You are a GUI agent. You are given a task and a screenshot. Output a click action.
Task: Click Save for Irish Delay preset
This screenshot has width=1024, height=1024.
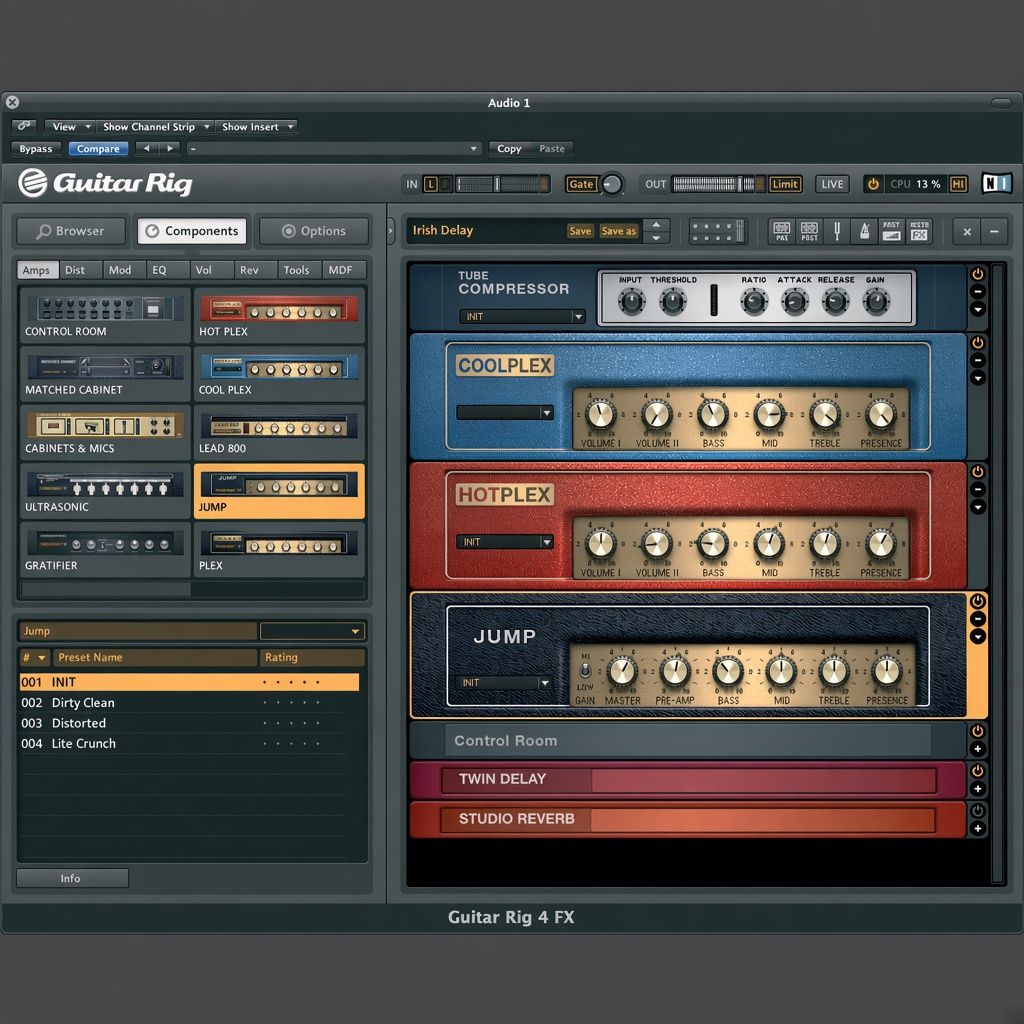[580, 231]
